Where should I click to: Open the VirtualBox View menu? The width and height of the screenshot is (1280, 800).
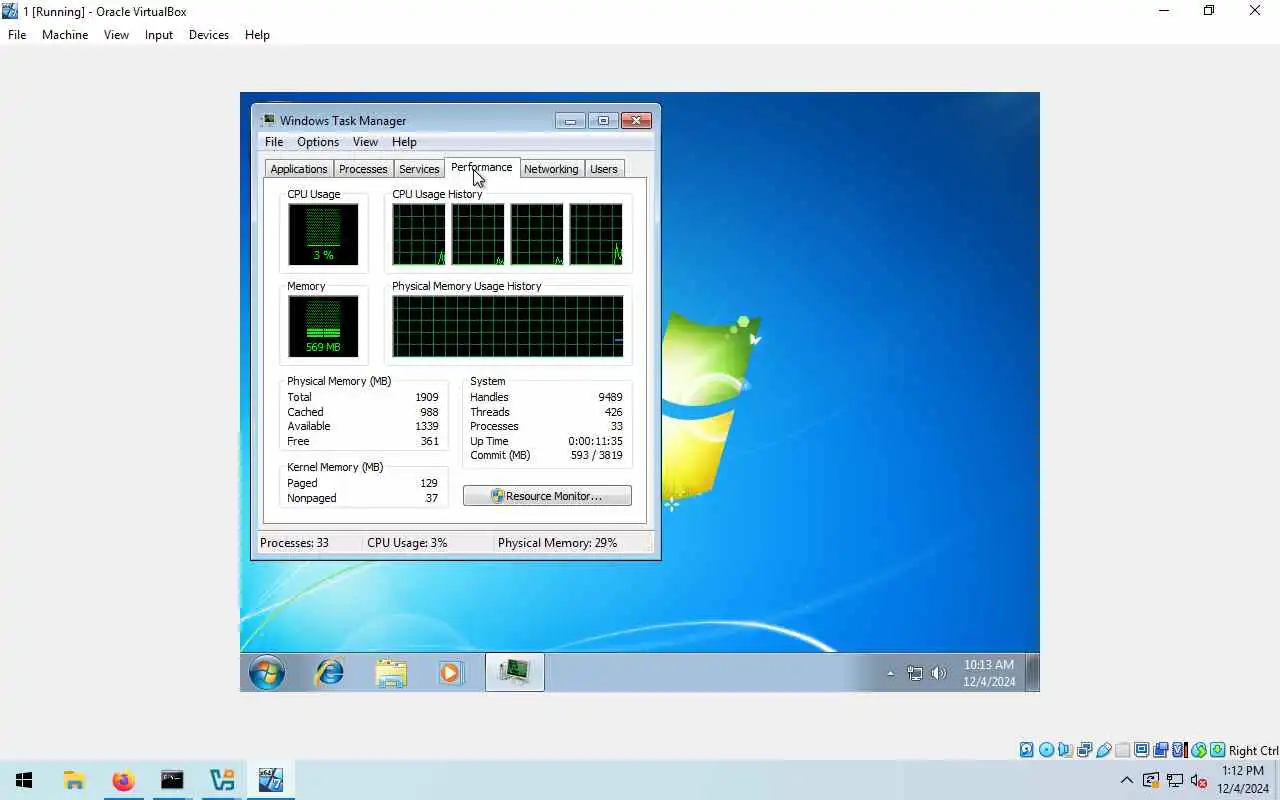tap(116, 34)
